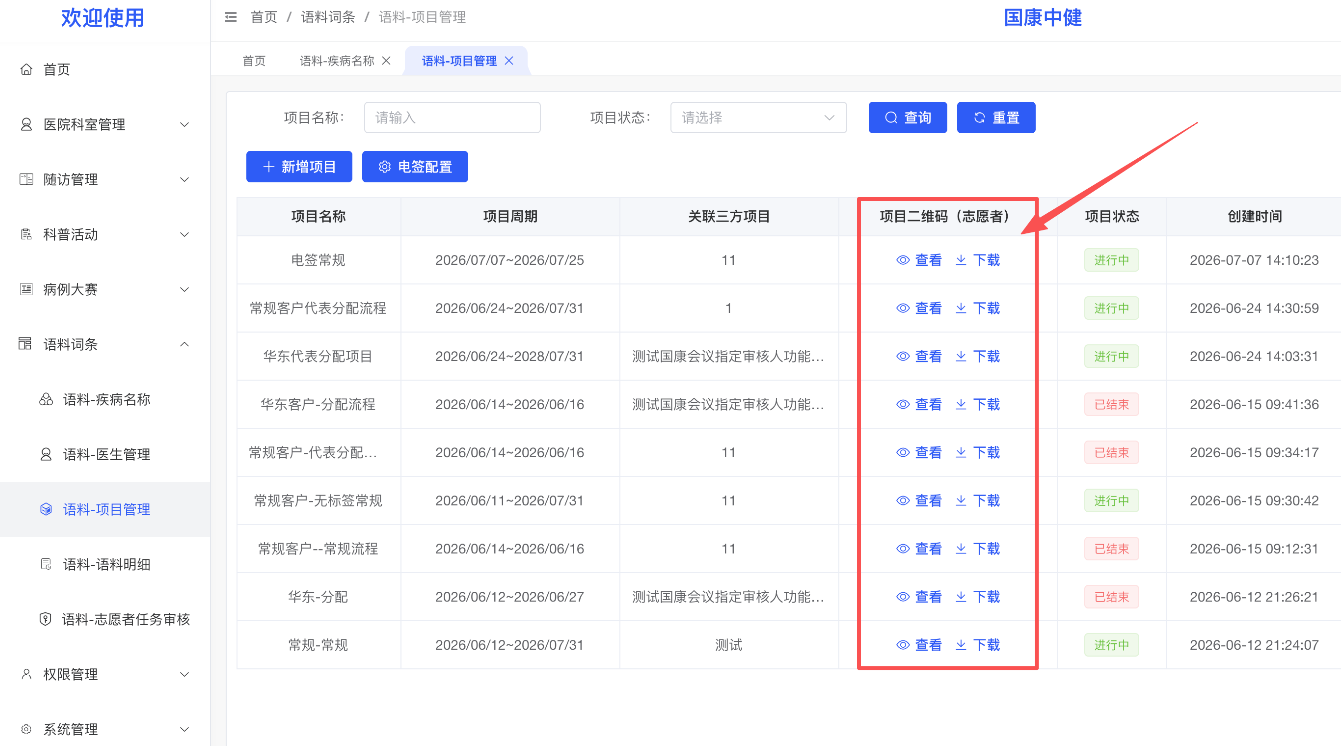Expand the 科普活动 menu chevron
This screenshot has height=746, width=1341.
(x=184, y=234)
